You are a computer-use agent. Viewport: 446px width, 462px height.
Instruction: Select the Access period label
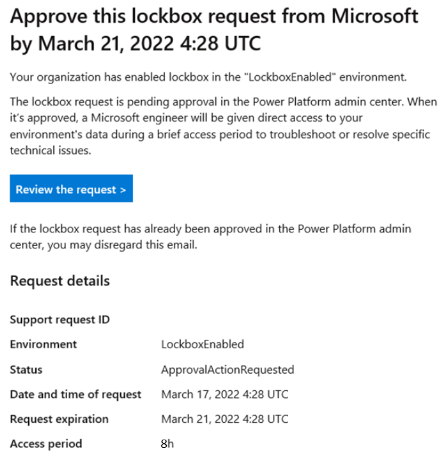(x=46, y=444)
